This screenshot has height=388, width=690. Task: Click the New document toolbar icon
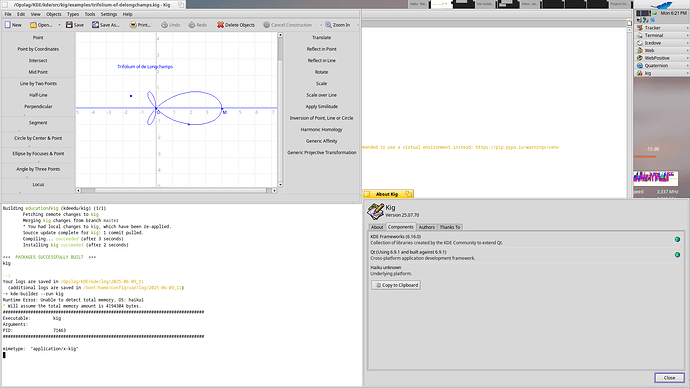coord(7,25)
